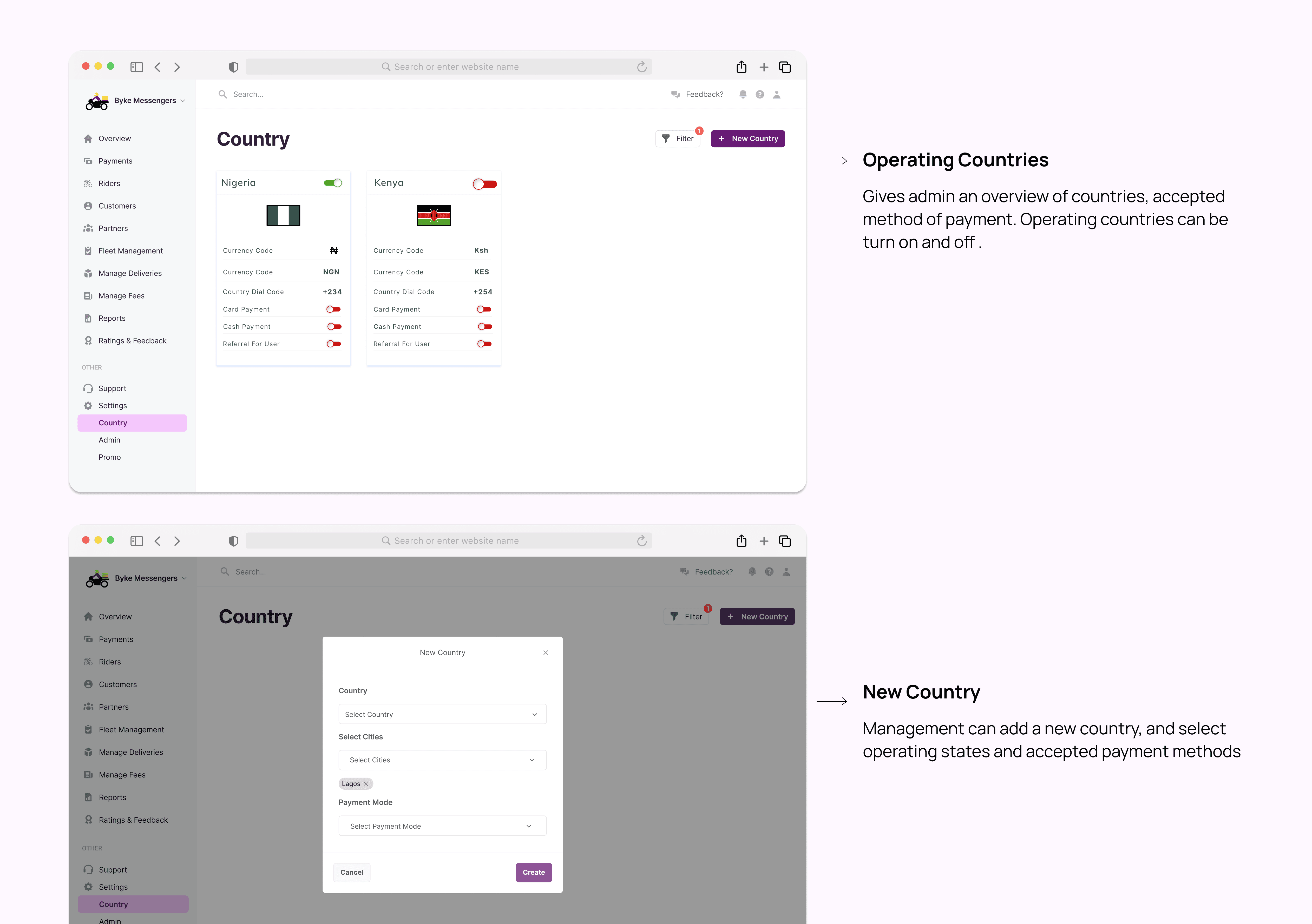Open the Select Payment Mode dropdown

coord(442,826)
